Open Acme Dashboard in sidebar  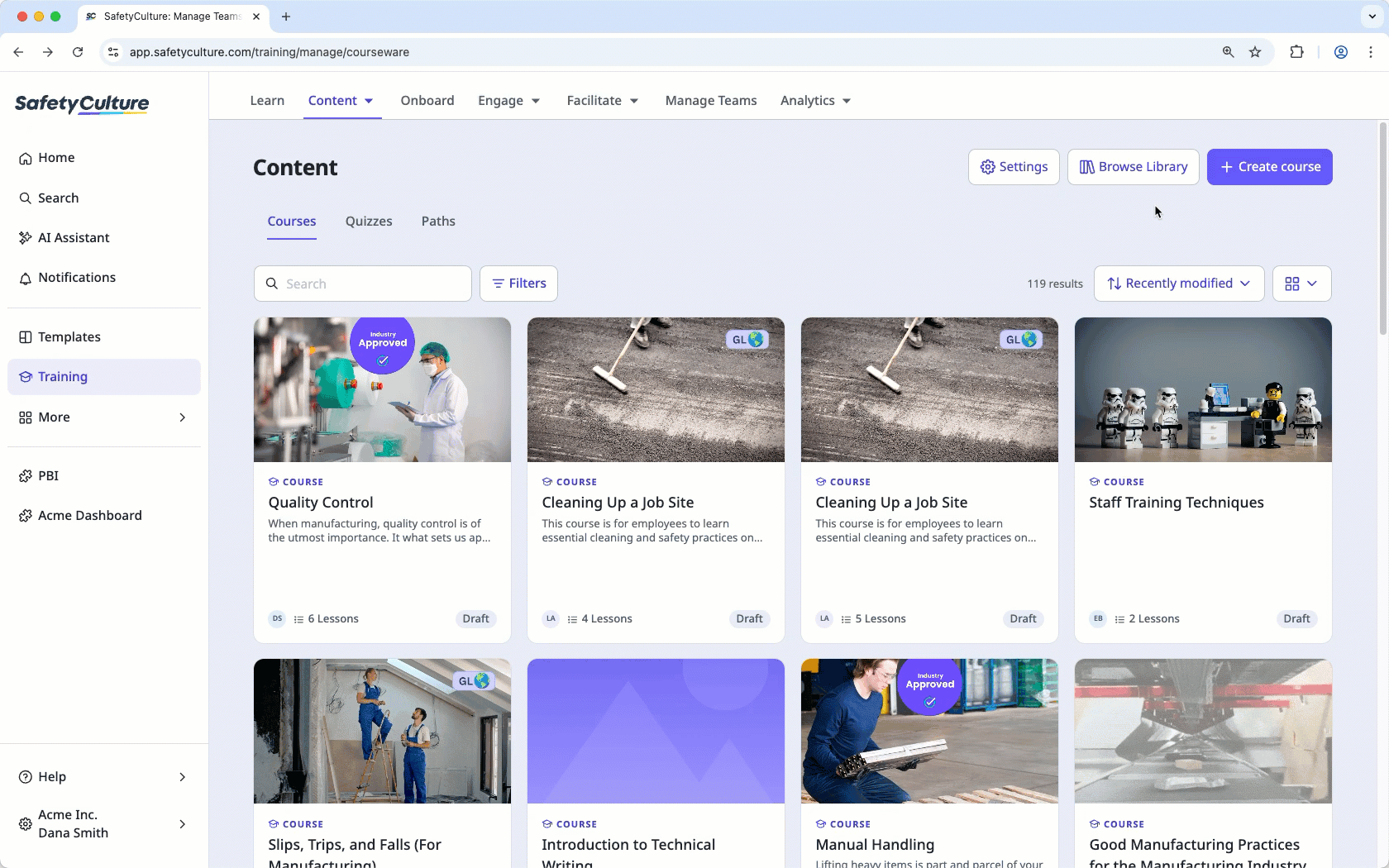[x=104, y=516]
